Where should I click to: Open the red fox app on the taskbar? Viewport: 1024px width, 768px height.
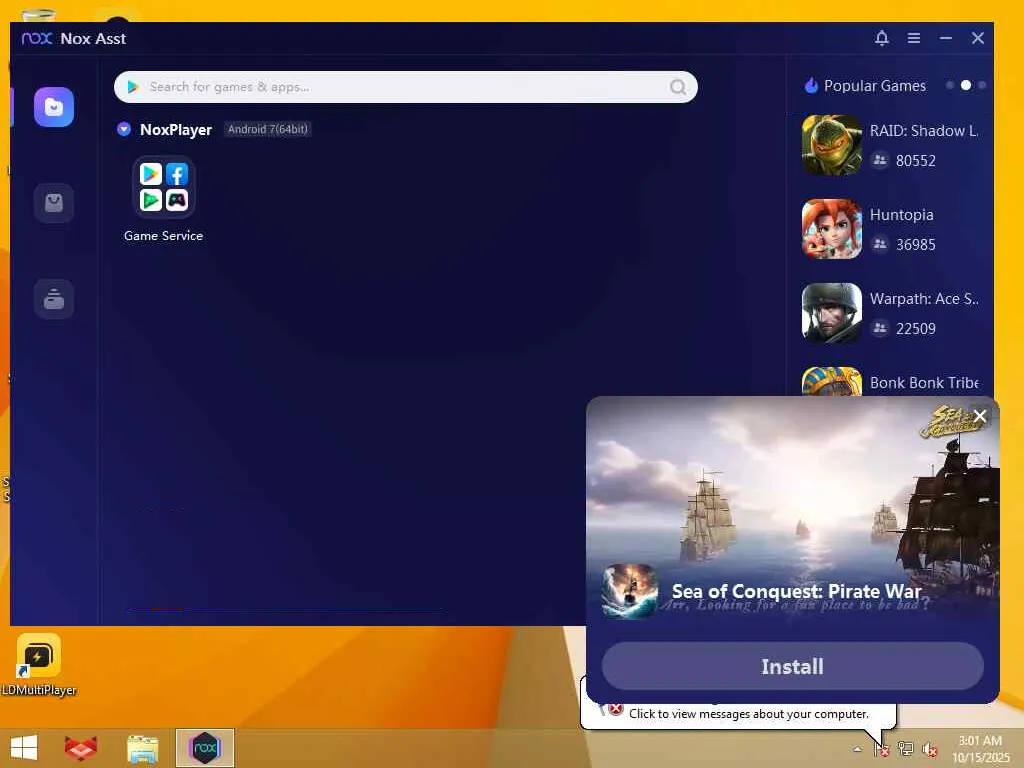[81, 748]
